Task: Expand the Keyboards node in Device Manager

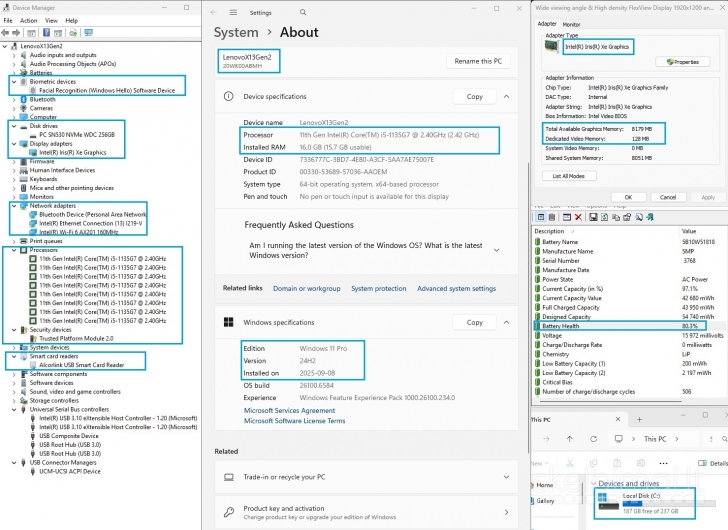Action: click(x=14, y=179)
